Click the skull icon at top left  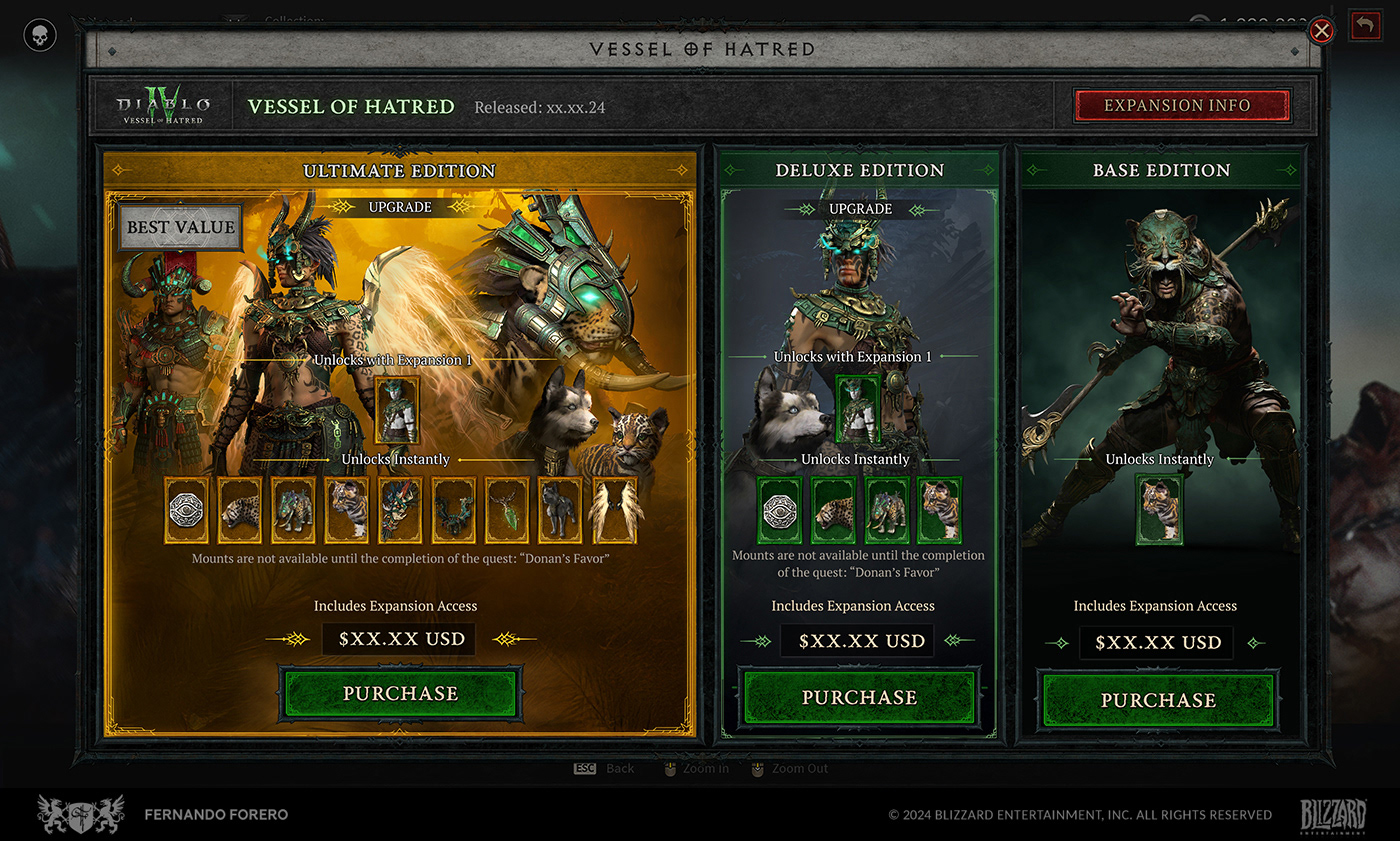[40, 36]
